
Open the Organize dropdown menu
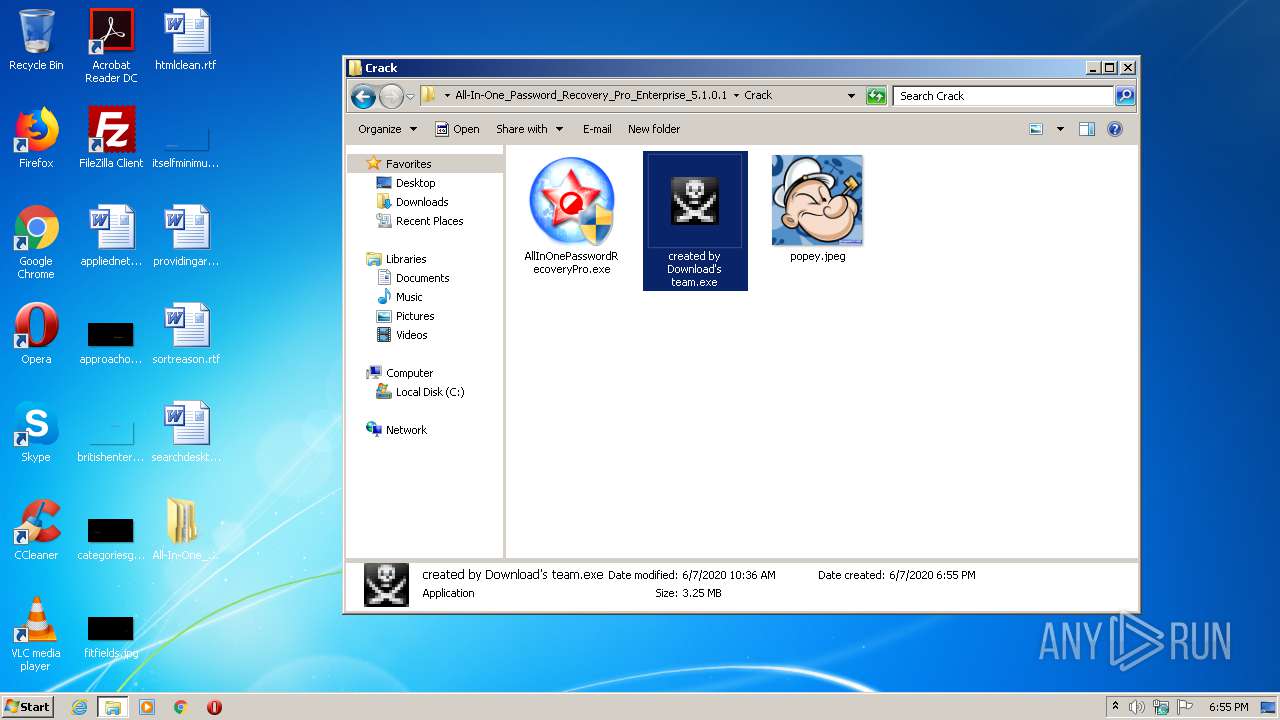coord(387,129)
